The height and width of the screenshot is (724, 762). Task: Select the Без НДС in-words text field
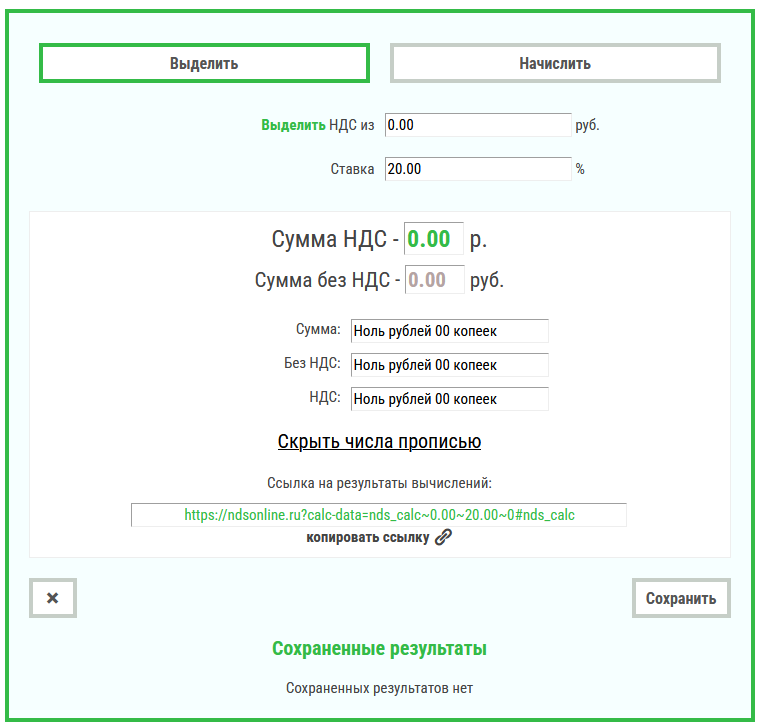pos(450,365)
